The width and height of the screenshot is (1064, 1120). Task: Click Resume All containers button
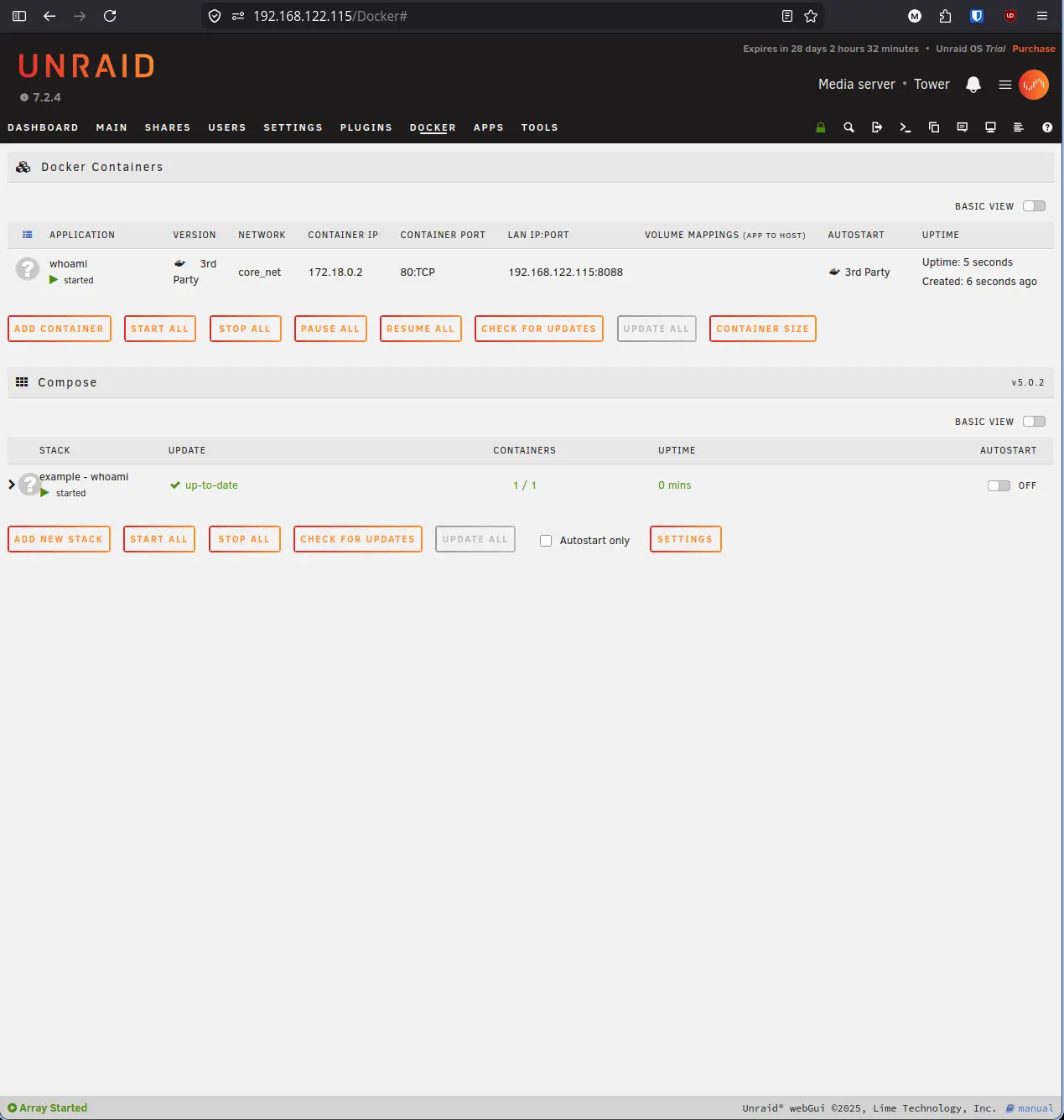tap(420, 329)
